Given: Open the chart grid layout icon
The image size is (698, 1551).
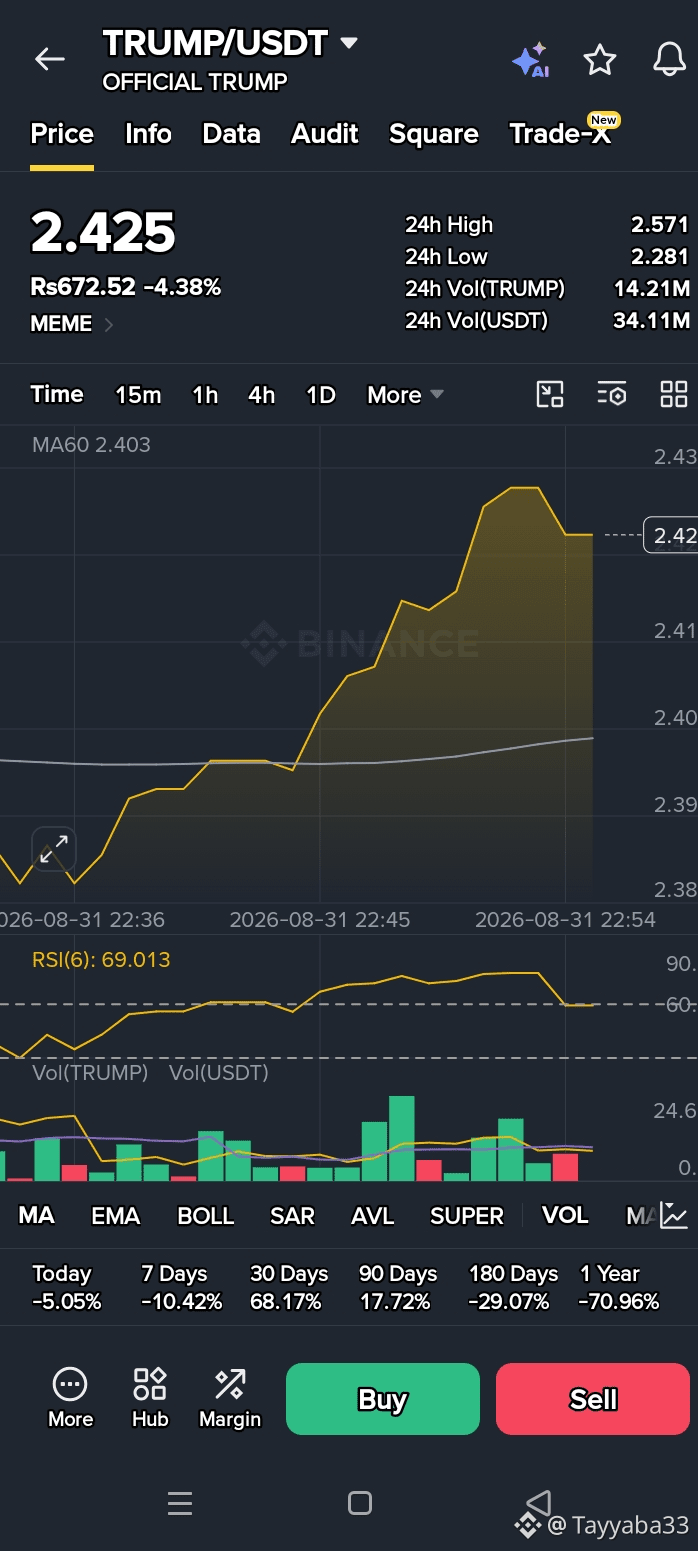Looking at the screenshot, I should [674, 394].
